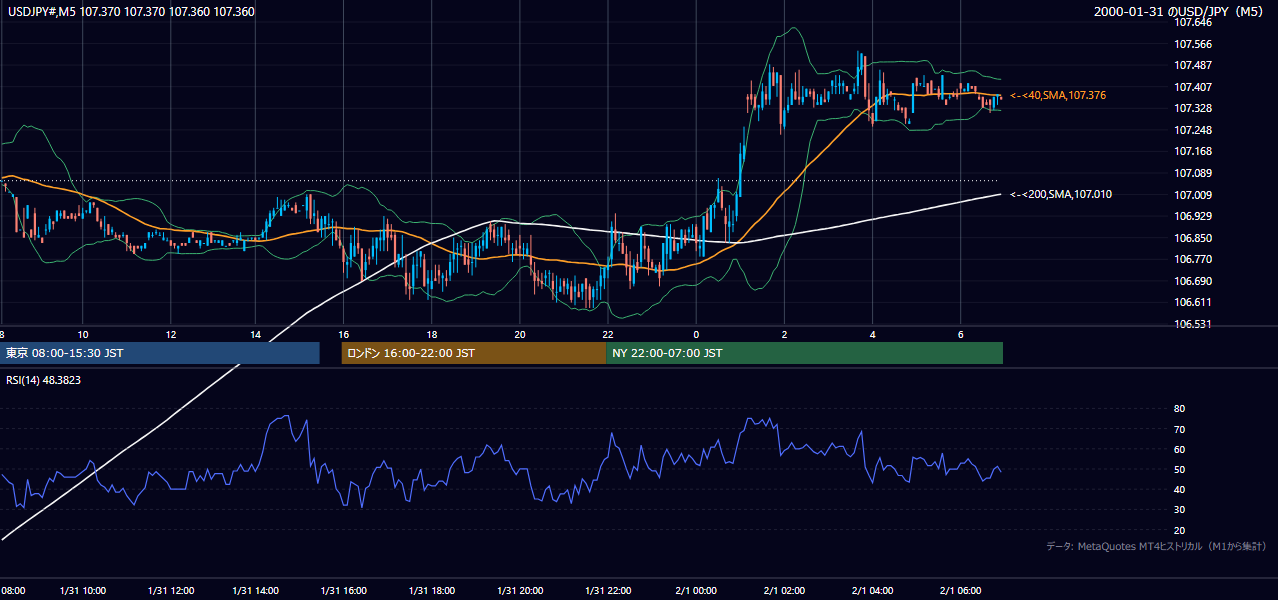Viewport: 1278px width, 600px height.
Task: Click the 2000-01-31 USD/JPY (M5) chart title
Action: [x=1180, y=11]
